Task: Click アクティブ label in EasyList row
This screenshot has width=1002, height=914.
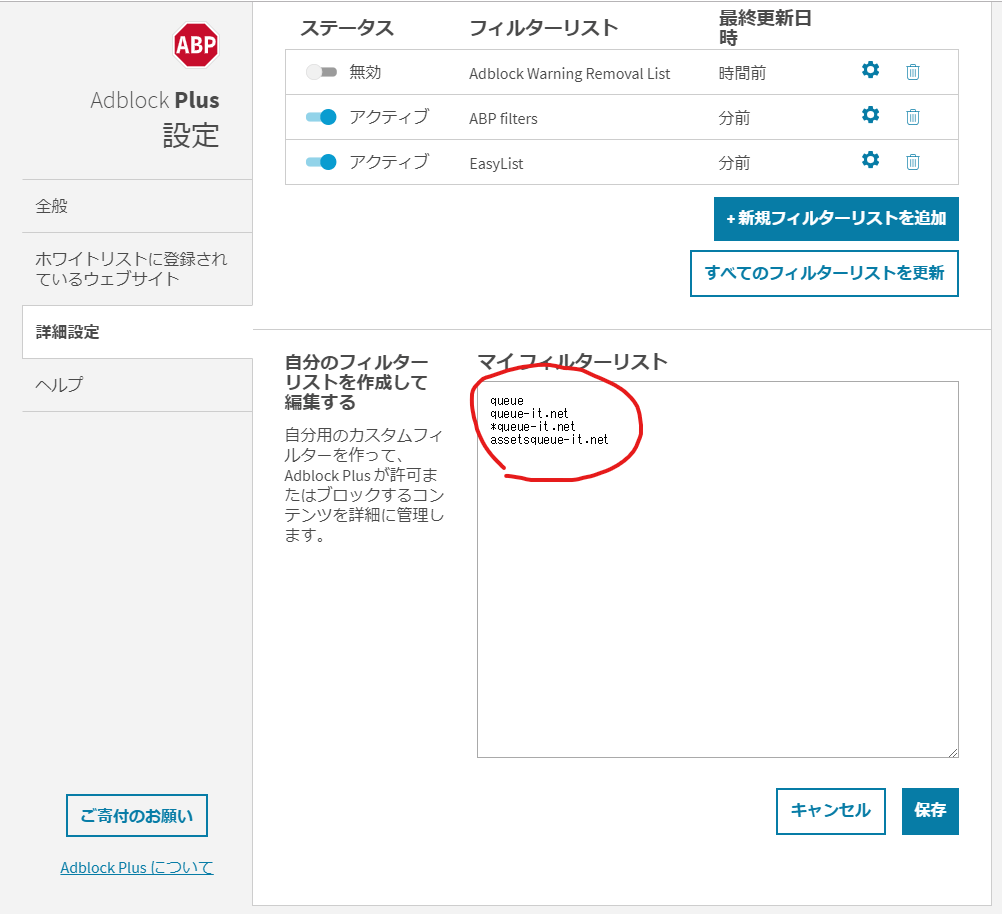Action: pyautogui.click(x=389, y=162)
